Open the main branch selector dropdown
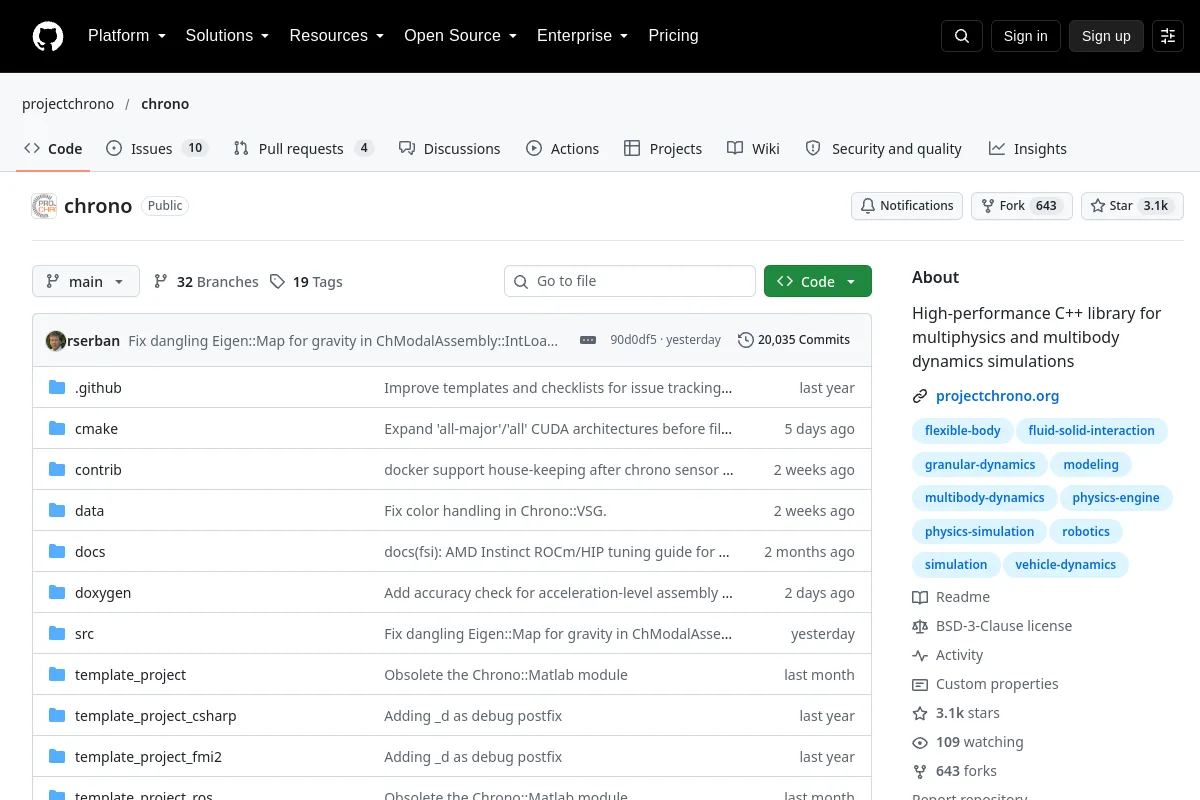 coord(86,281)
